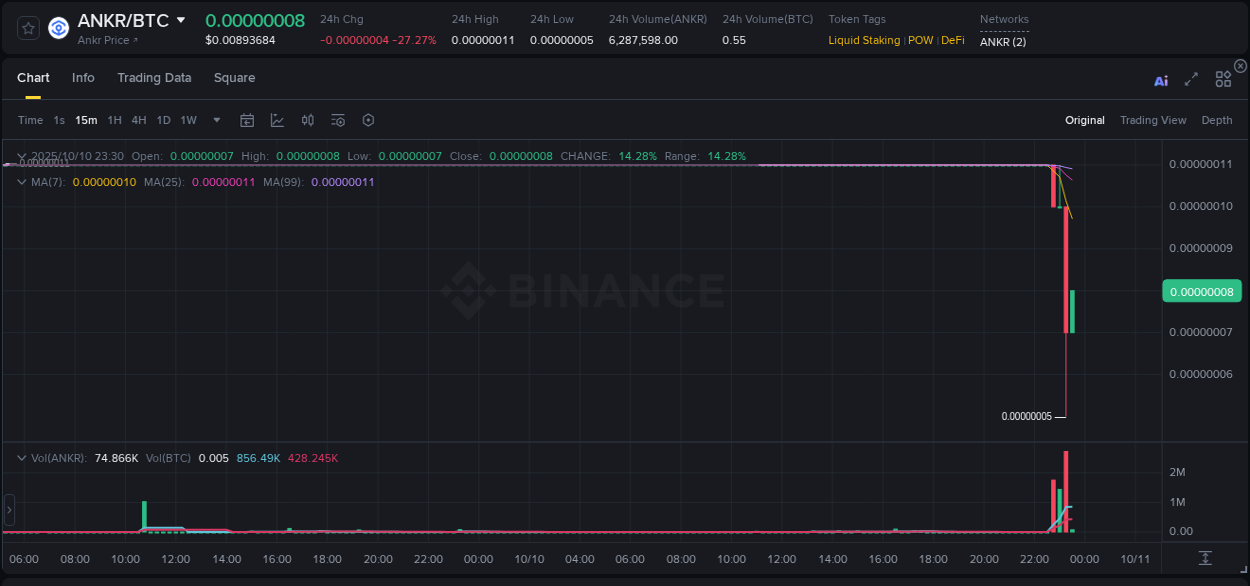
Task: Open the Square tab
Action: 234,77
